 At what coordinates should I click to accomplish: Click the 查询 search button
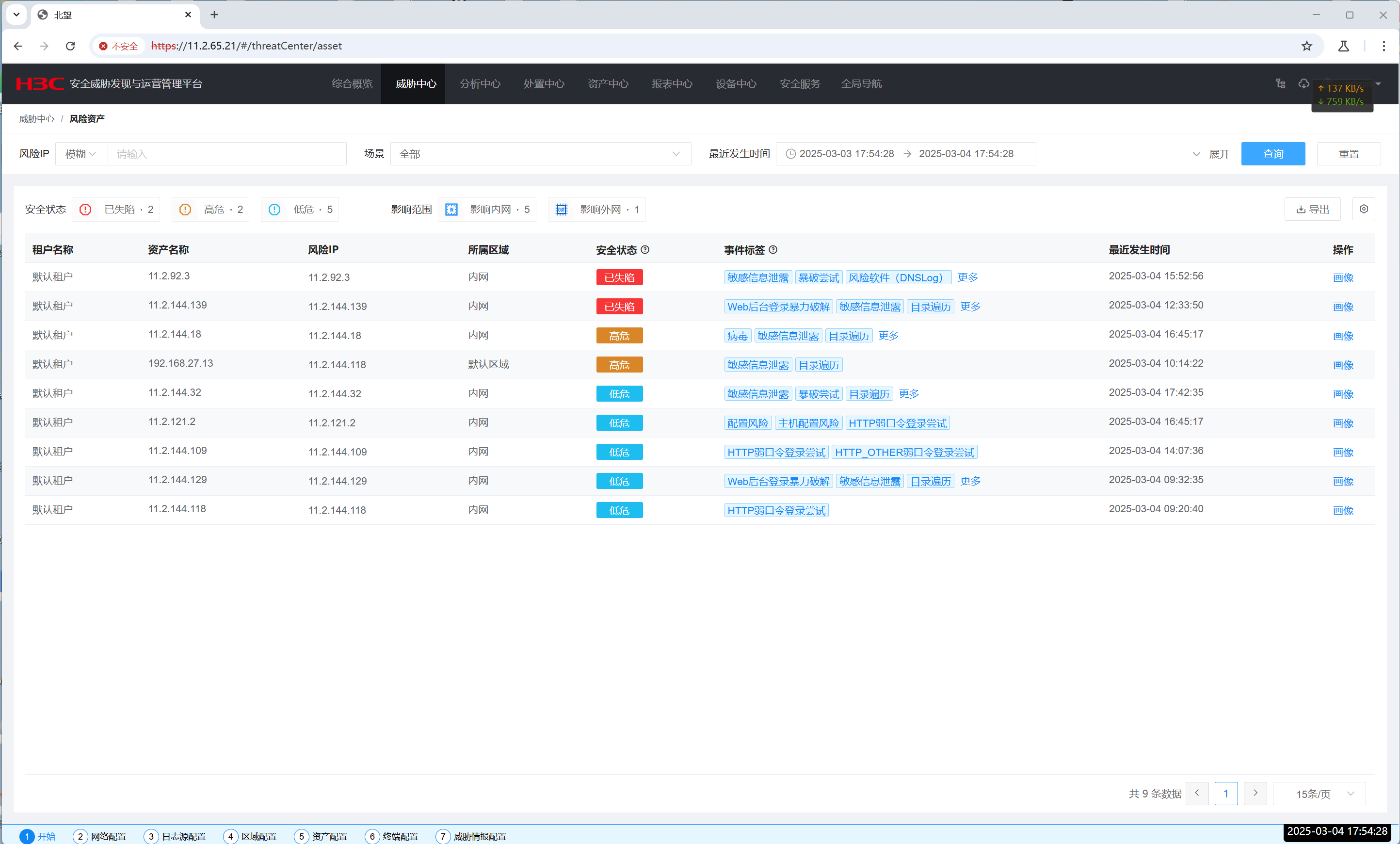(x=1273, y=153)
